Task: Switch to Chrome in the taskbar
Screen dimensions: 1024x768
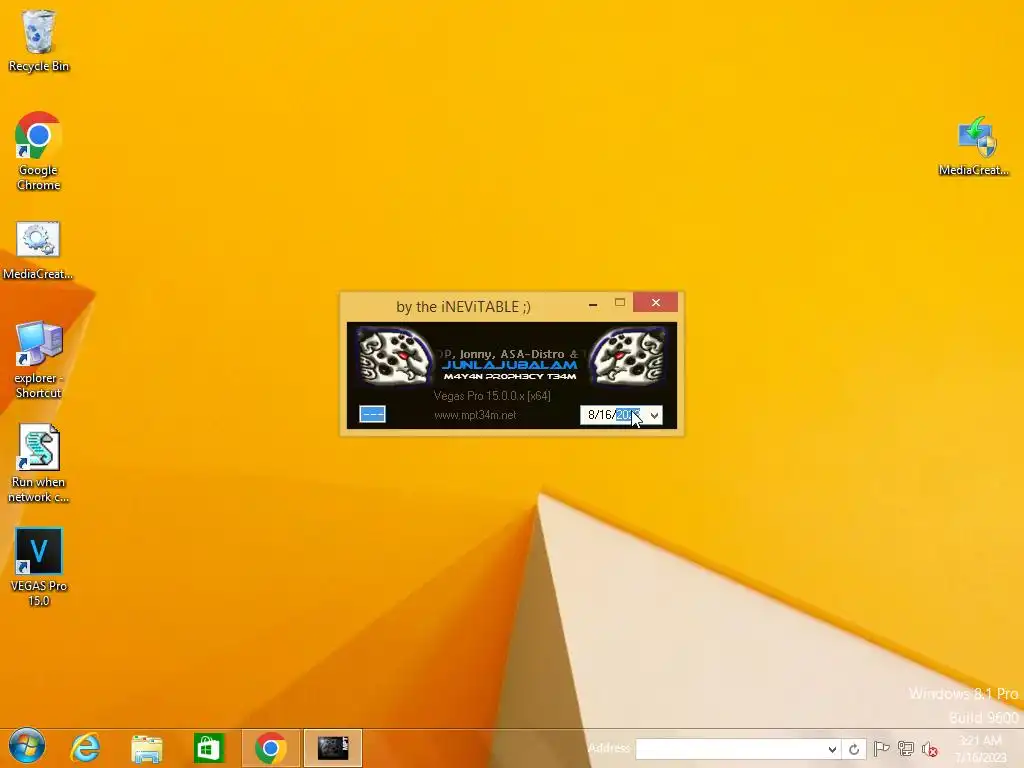Action: click(x=270, y=748)
